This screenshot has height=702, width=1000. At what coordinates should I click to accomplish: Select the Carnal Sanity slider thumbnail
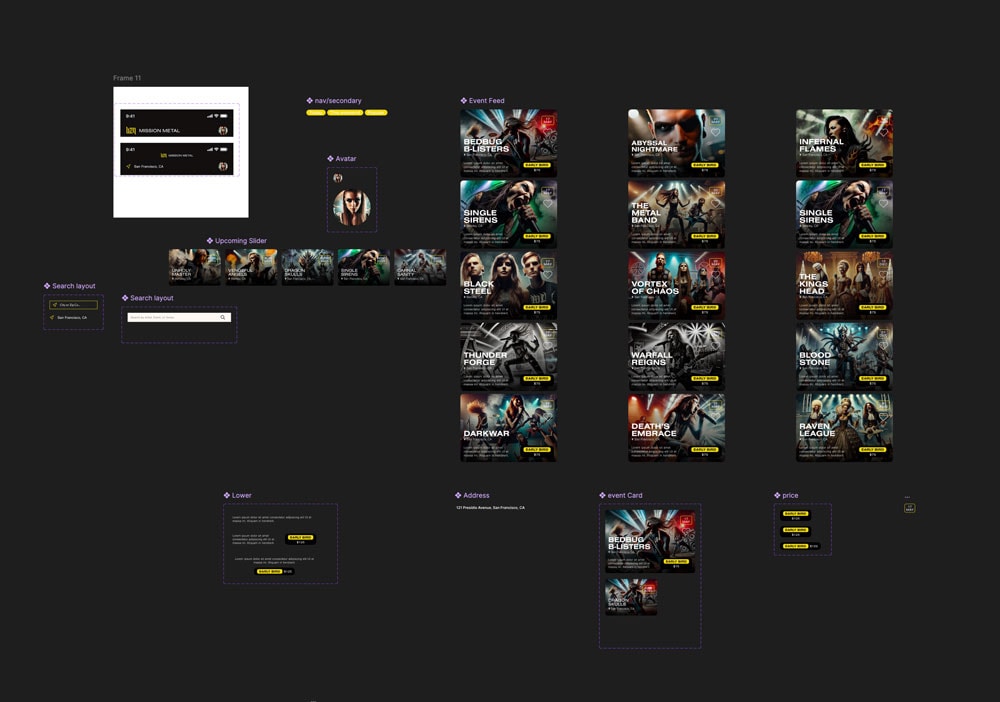pyautogui.click(x=420, y=267)
